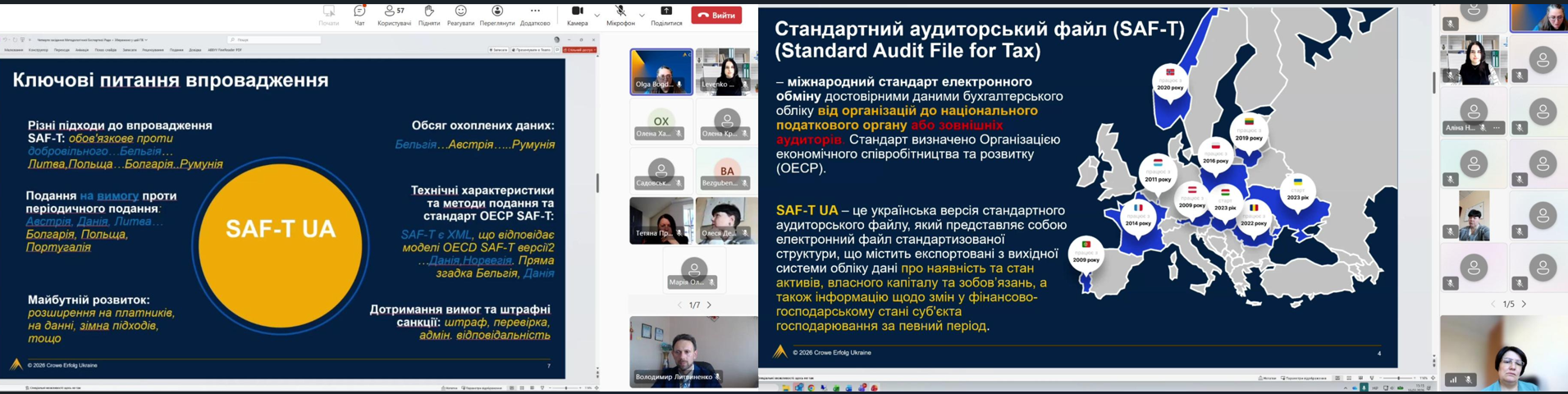The width and height of the screenshot is (1568, 394).
Task: Open Chrome in the shared taskbar
Action: pos(811,387)
